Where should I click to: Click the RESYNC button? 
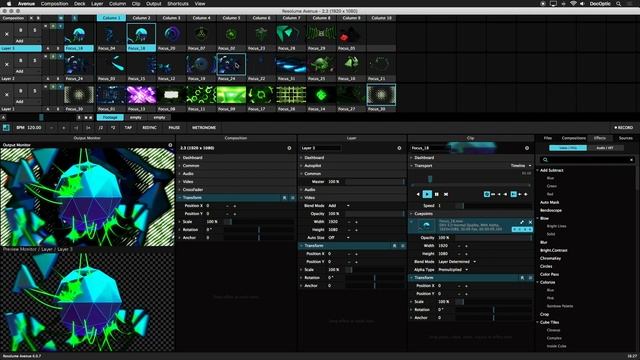149,128
